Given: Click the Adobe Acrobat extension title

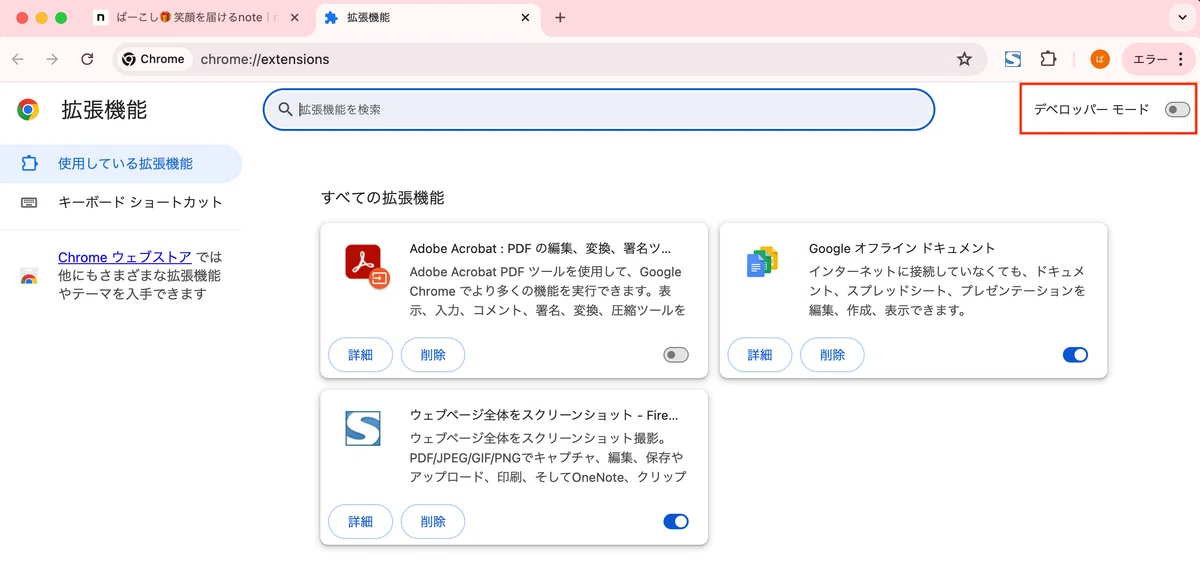Looking at the screenshot, I should [541, 248].
